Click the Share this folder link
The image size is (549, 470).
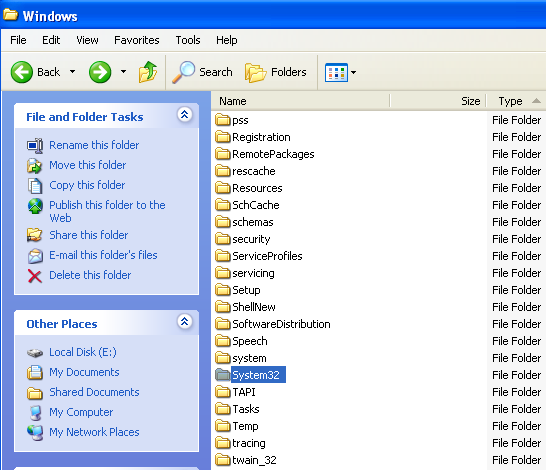89,235
